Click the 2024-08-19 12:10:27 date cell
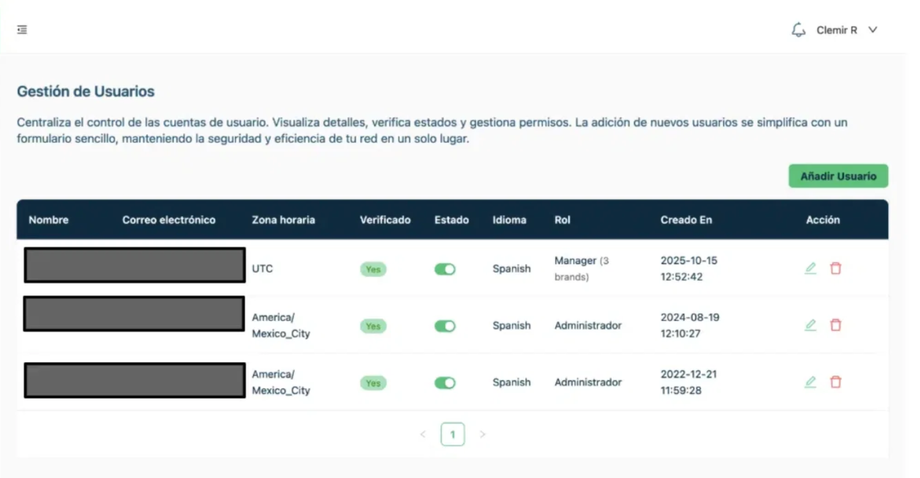 click(x=689, y=326)
